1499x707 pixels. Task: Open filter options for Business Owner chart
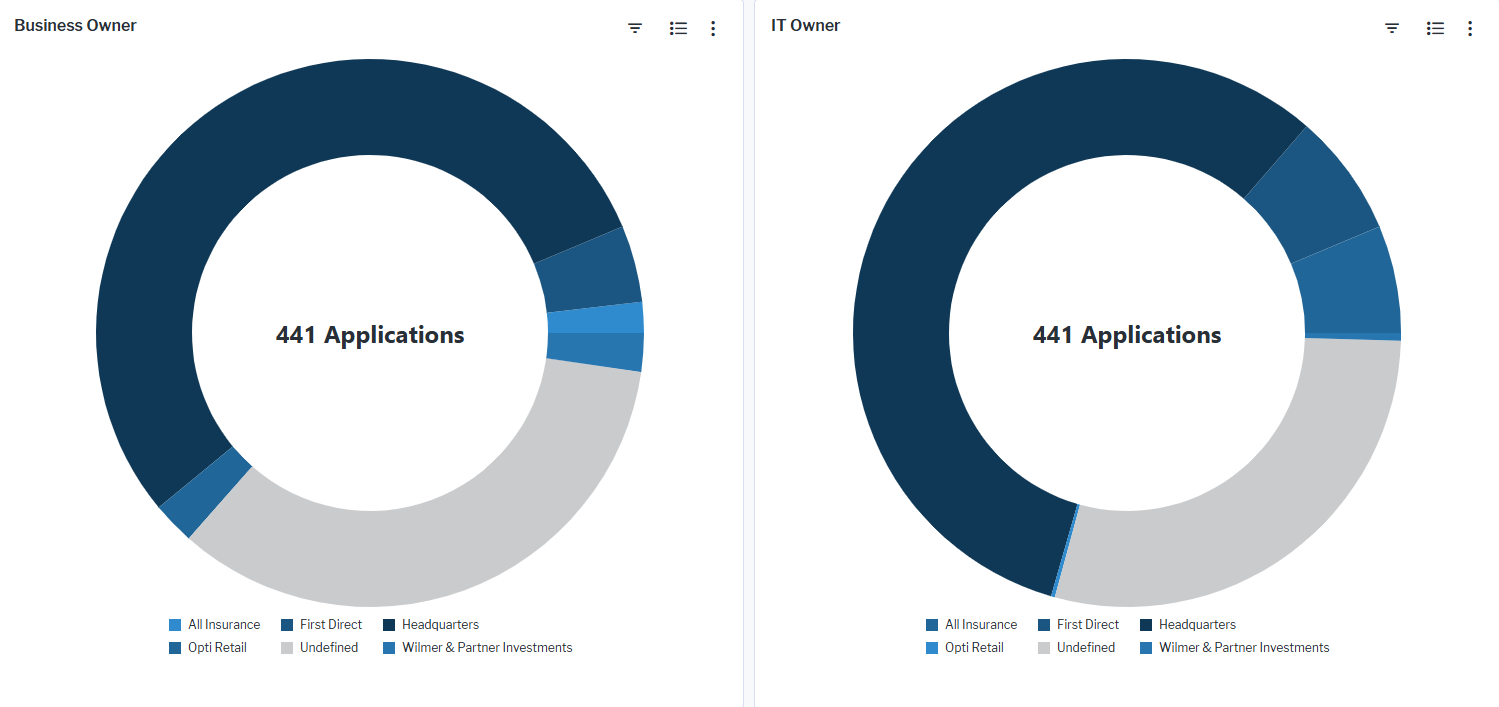pyautogui.click(x=635, y=28)
